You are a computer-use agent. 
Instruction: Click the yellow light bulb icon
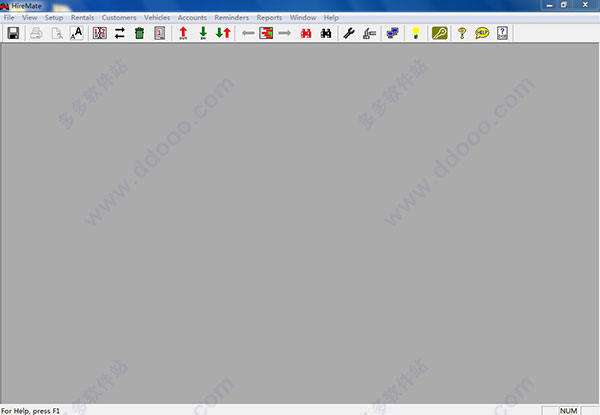pyautogui.click(x=416, y=33)
